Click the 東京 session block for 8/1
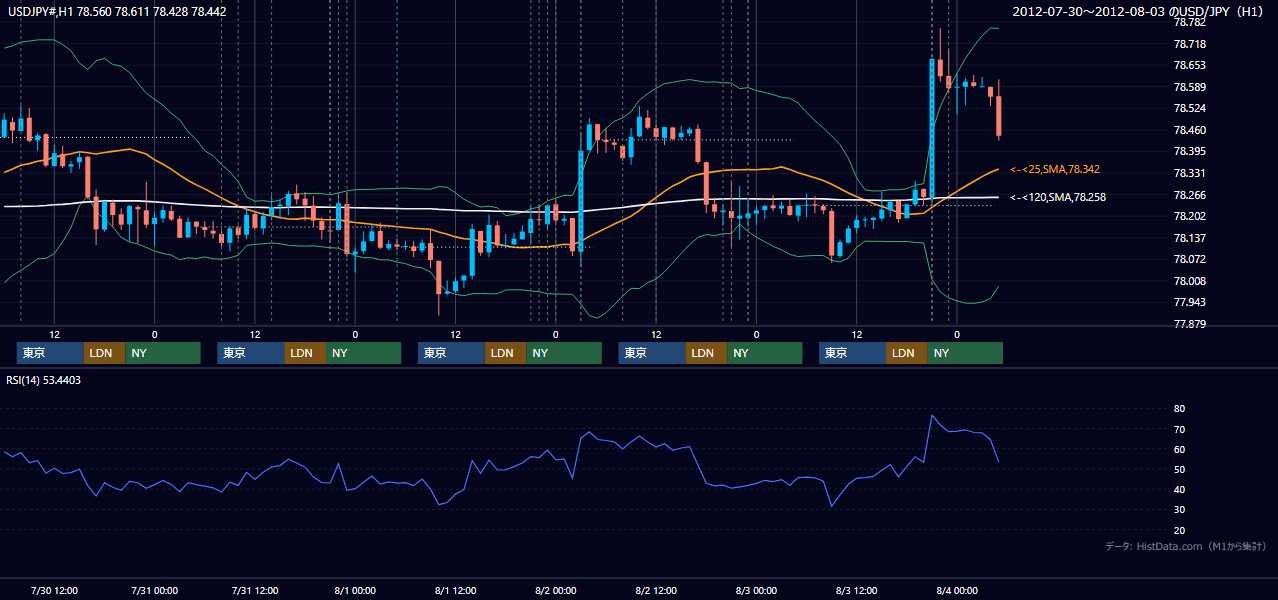 click(451, 353)
